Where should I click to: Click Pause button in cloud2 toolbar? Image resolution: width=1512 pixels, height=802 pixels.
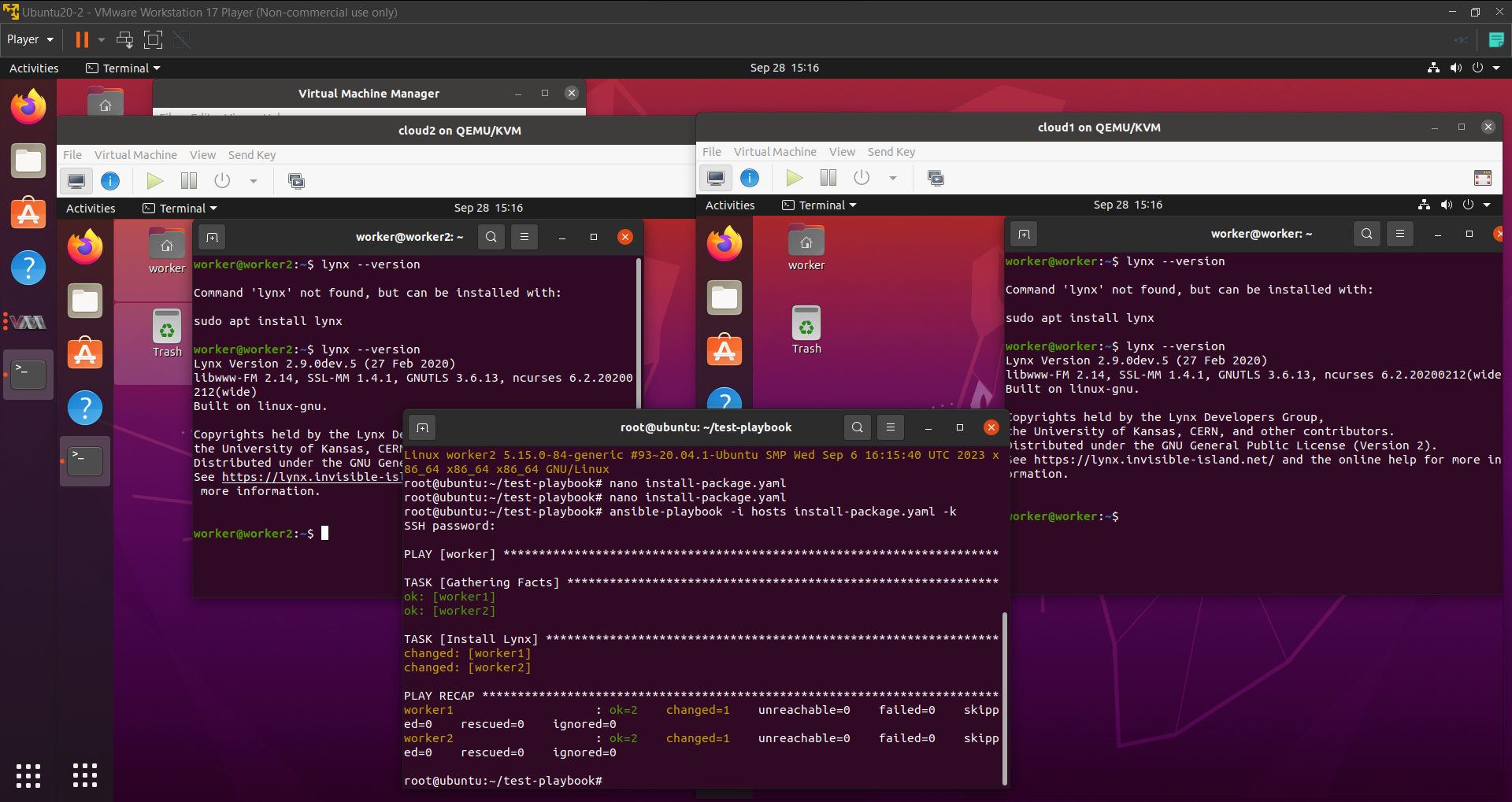point(189,181)
